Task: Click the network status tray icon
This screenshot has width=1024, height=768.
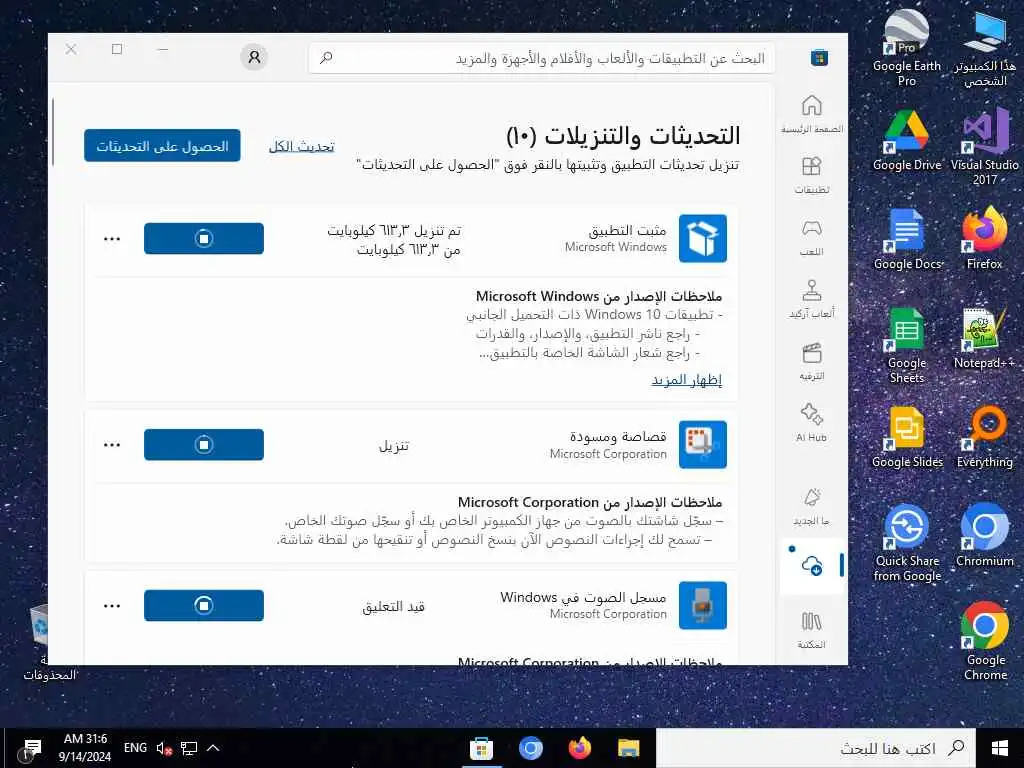Action: pyautogui.click(x=189, y=748)
